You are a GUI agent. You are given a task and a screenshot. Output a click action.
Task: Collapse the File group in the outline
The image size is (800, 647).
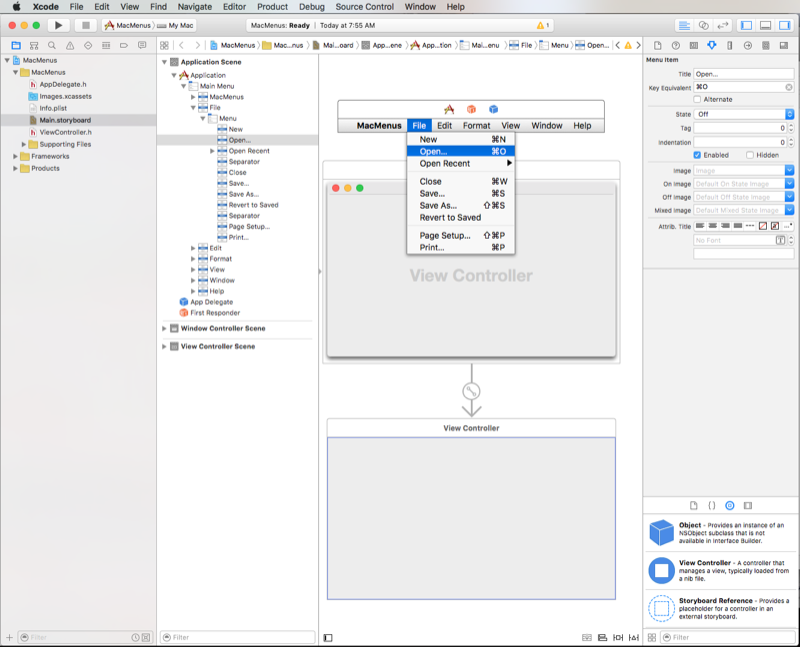point(192,107)
